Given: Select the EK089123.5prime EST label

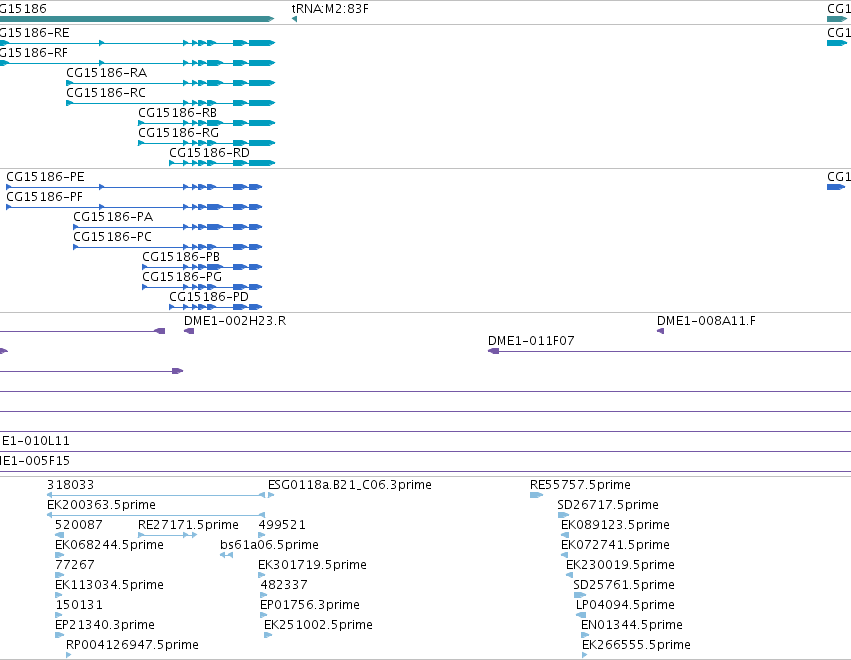Looking at the screenshot, I should pos(615,525).
